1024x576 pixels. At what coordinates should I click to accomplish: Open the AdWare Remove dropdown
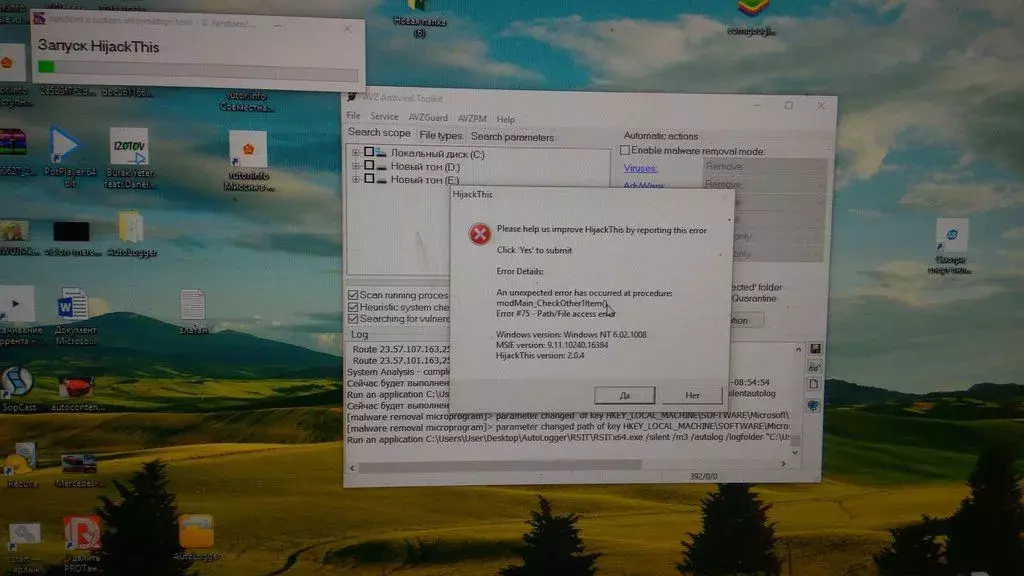(764, 184)
